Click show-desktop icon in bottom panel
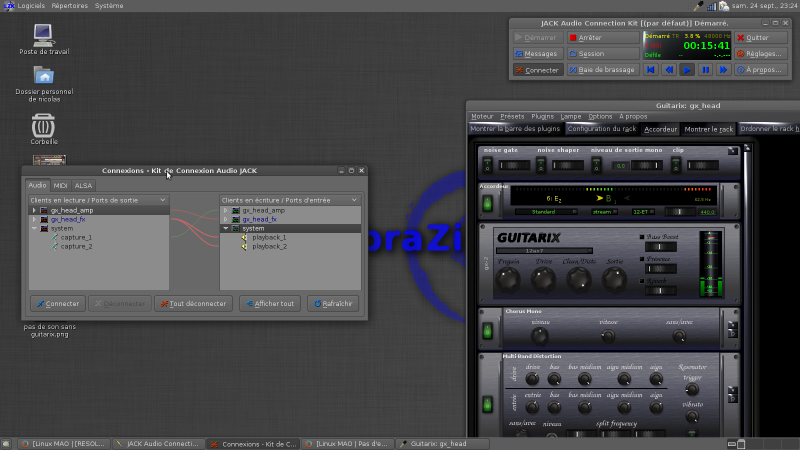 click(6, 444)
